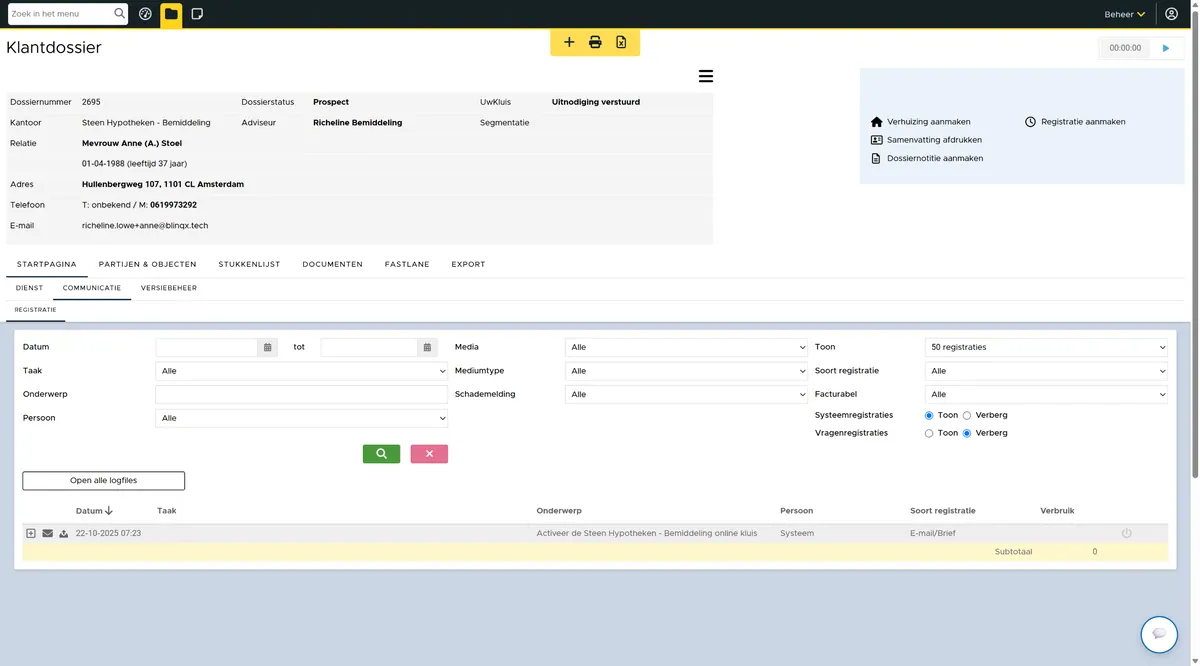This screenshot has width=1200, height=666.
Task: Click the power icon at the registration row end
Action: [x=1127, y=534]
